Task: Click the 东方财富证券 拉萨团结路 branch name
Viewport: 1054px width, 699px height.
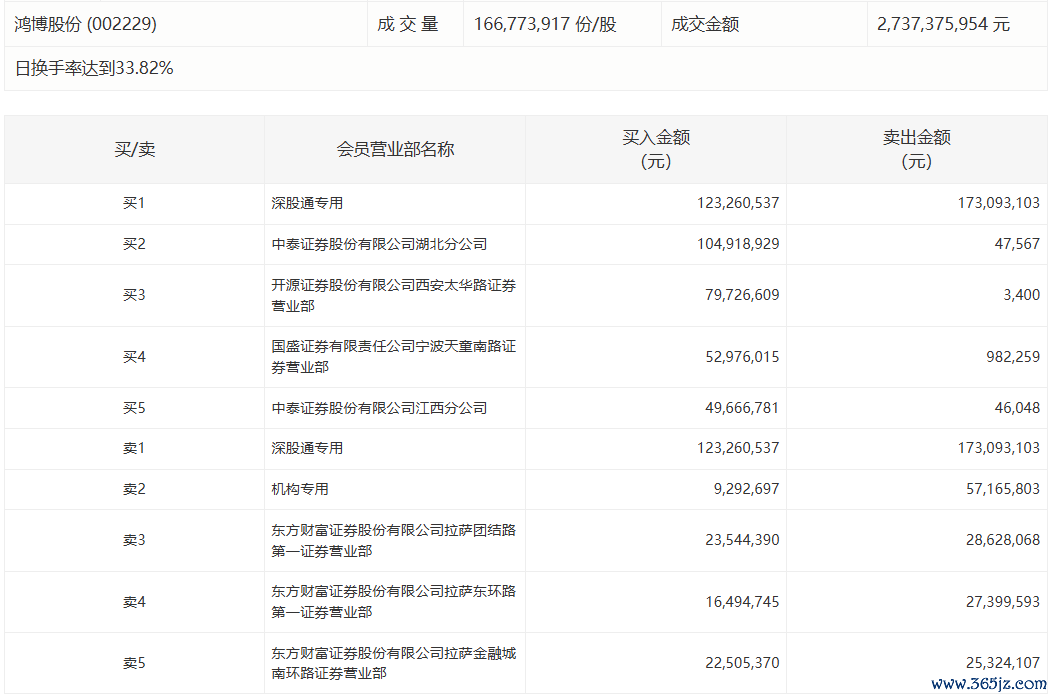Action: pos(393,540)
